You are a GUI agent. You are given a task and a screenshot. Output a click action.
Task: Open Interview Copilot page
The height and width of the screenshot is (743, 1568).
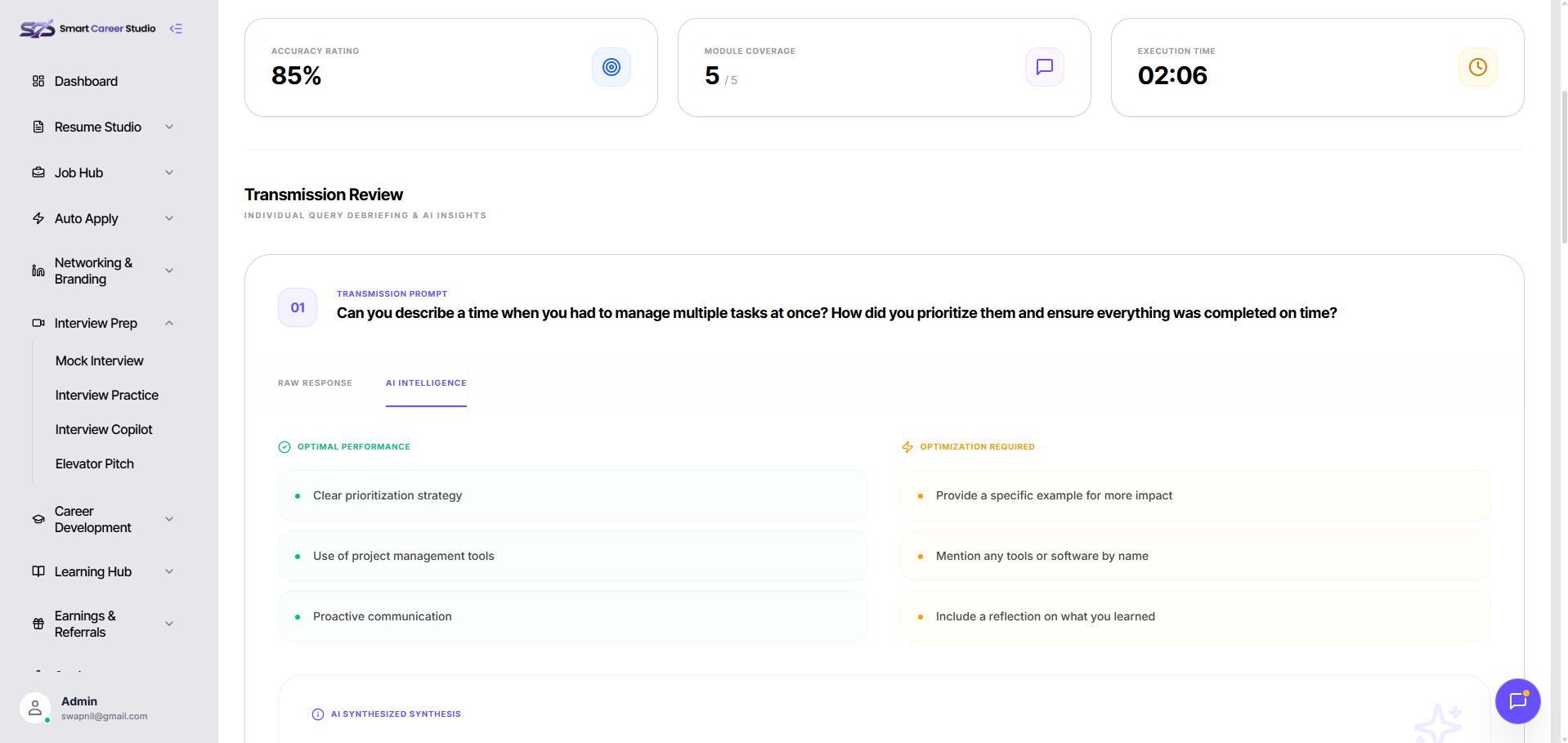click(104, 429)
